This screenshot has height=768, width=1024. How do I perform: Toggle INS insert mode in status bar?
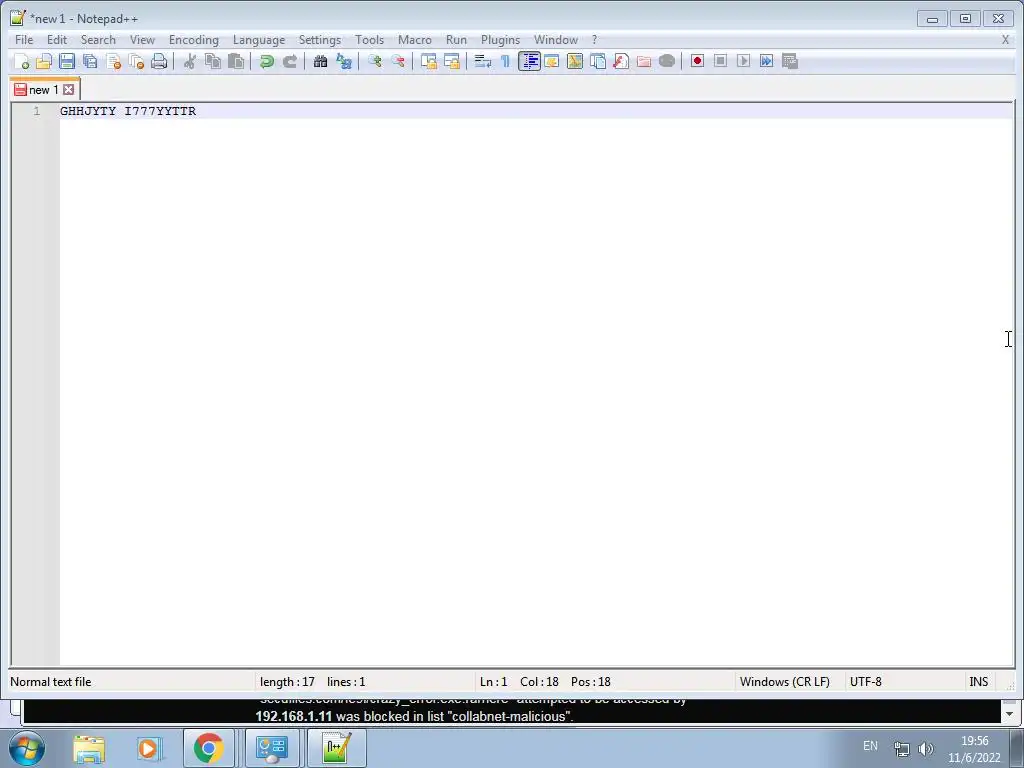click(x=978, y=682)
